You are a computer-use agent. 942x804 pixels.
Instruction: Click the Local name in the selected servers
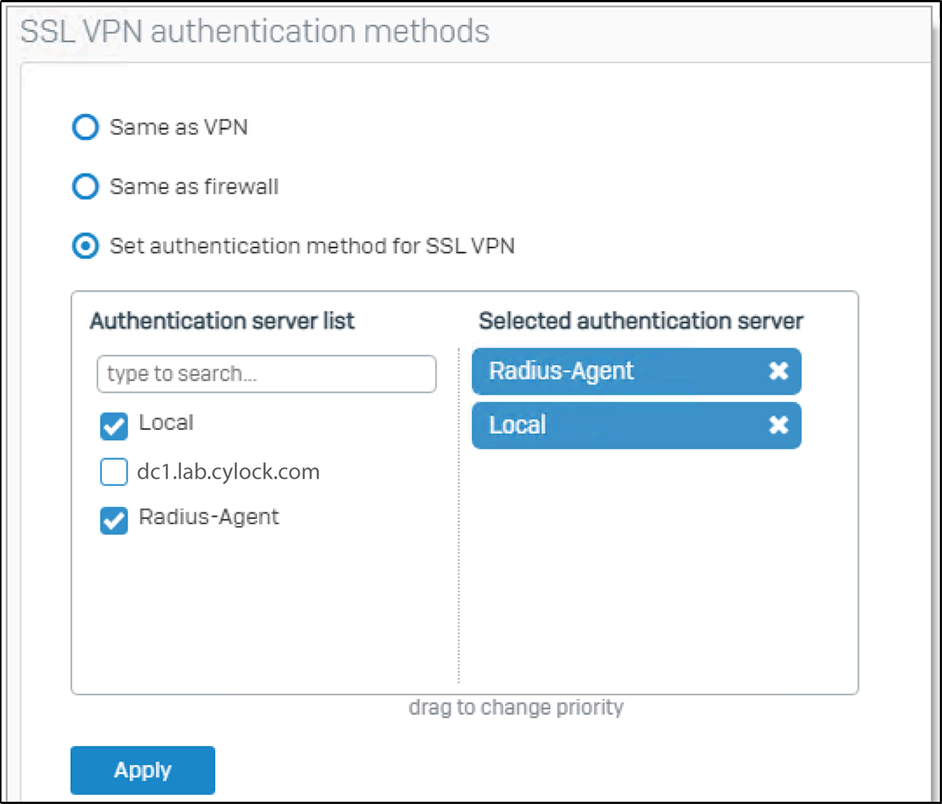pyautogui.click(x=517, y=425)
